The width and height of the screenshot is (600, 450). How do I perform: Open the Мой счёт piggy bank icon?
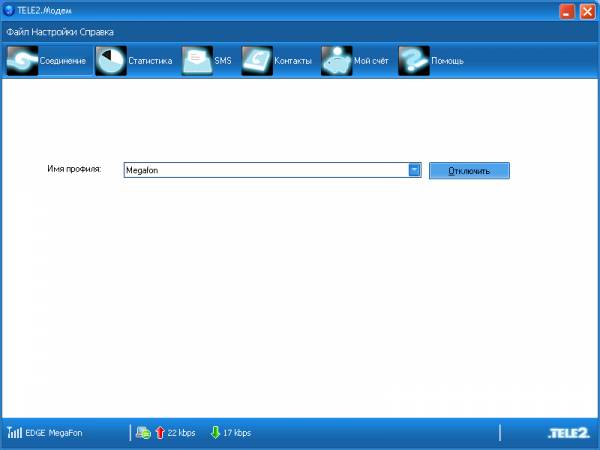click(x=337, y=60)
